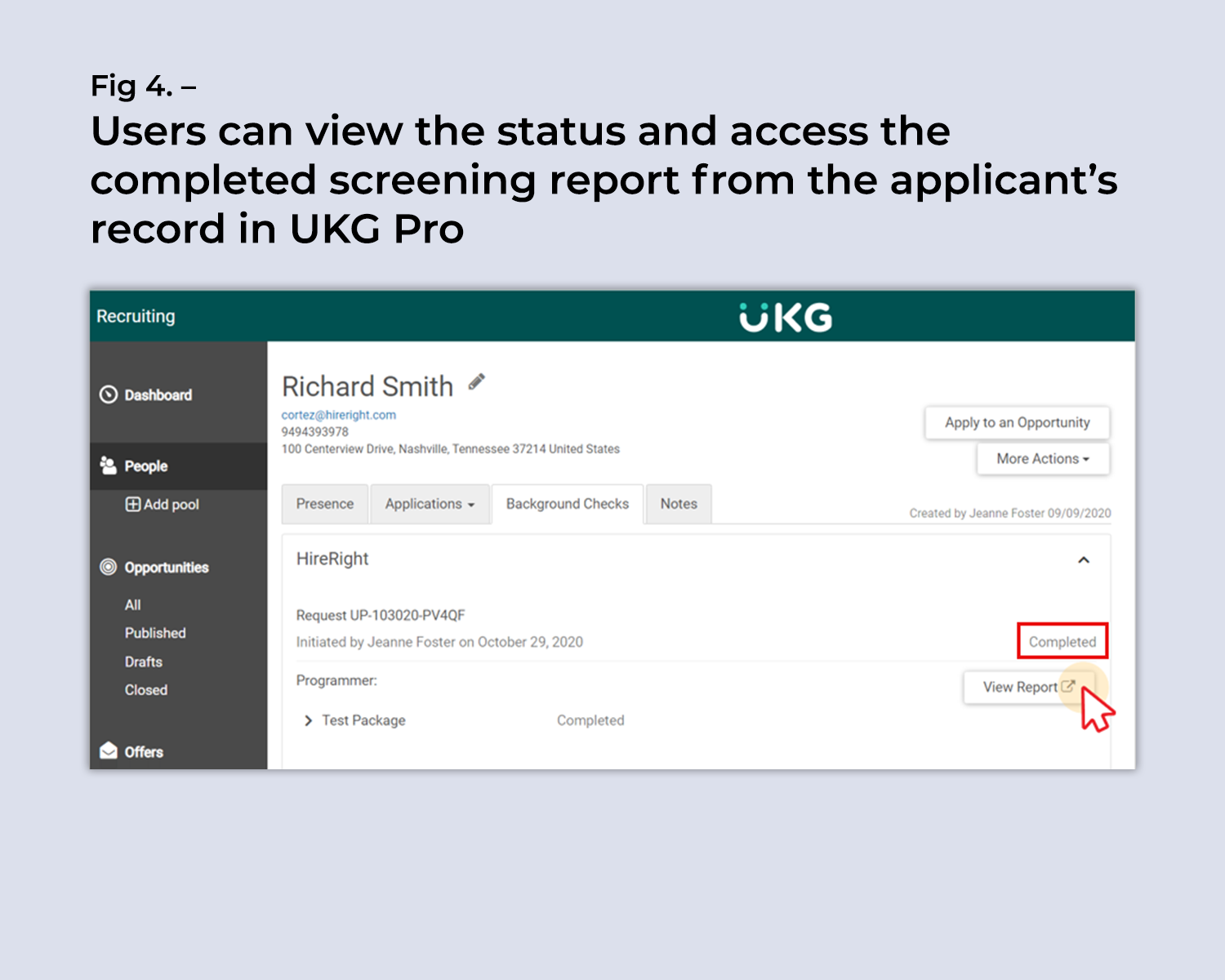Click View Report for the background check
This screenshot has height=980, width=1225.
click(x=1023, y=687)
